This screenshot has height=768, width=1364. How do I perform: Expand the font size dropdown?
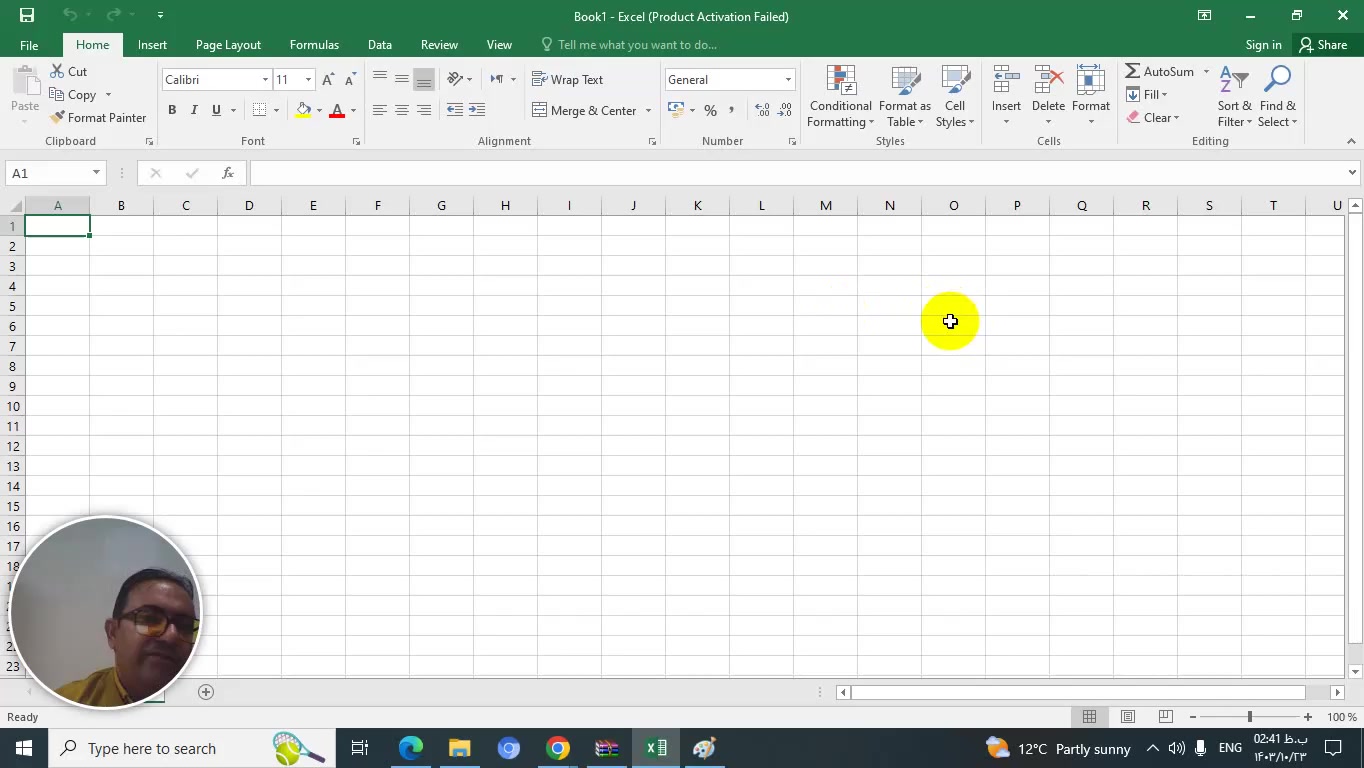click(308, 80)
